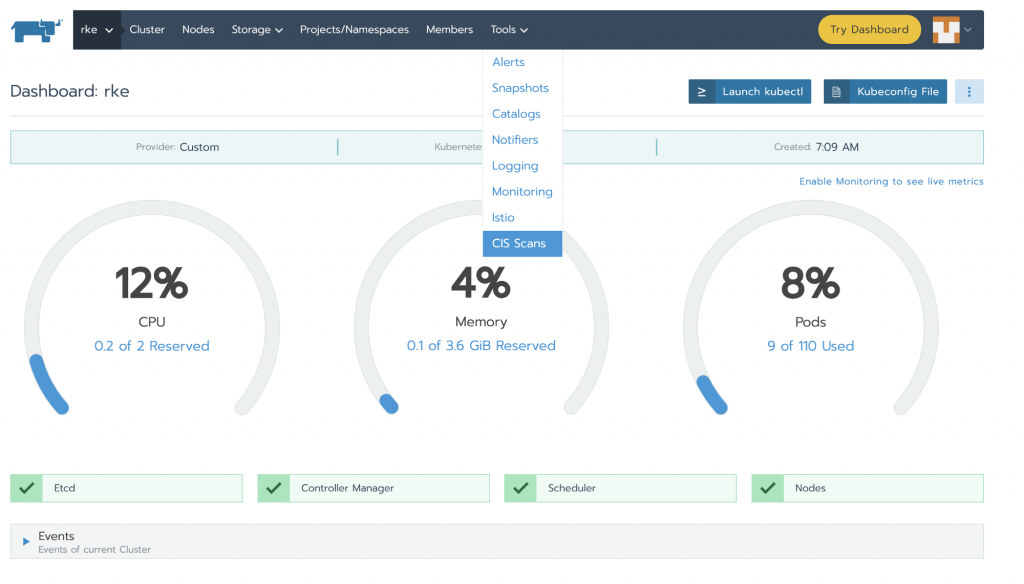Click the Scheduler status checkmark icon

pyautogui.click(x=521, y=488)
